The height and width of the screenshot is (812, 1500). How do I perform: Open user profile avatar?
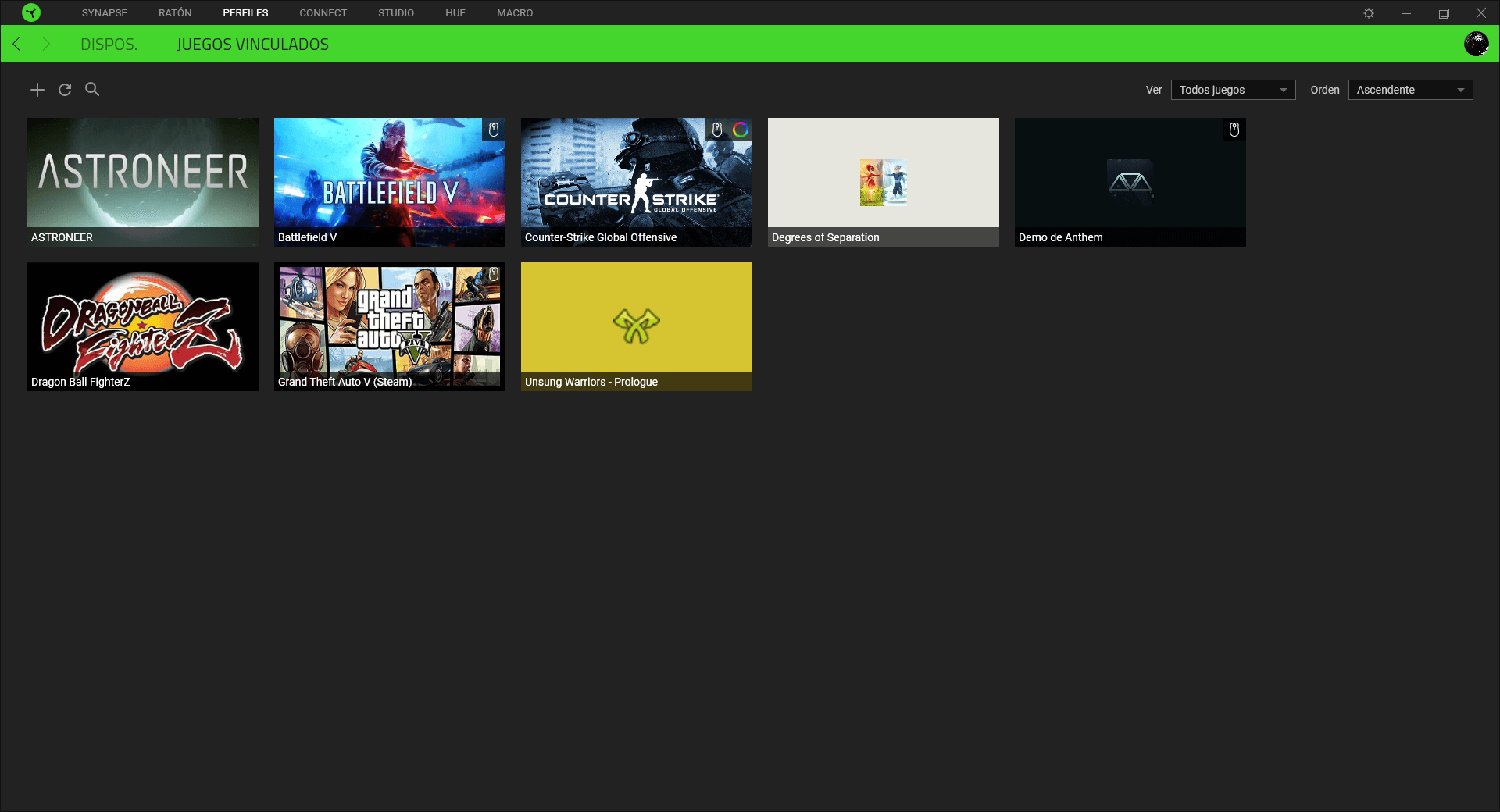[x=1477, y=44]
